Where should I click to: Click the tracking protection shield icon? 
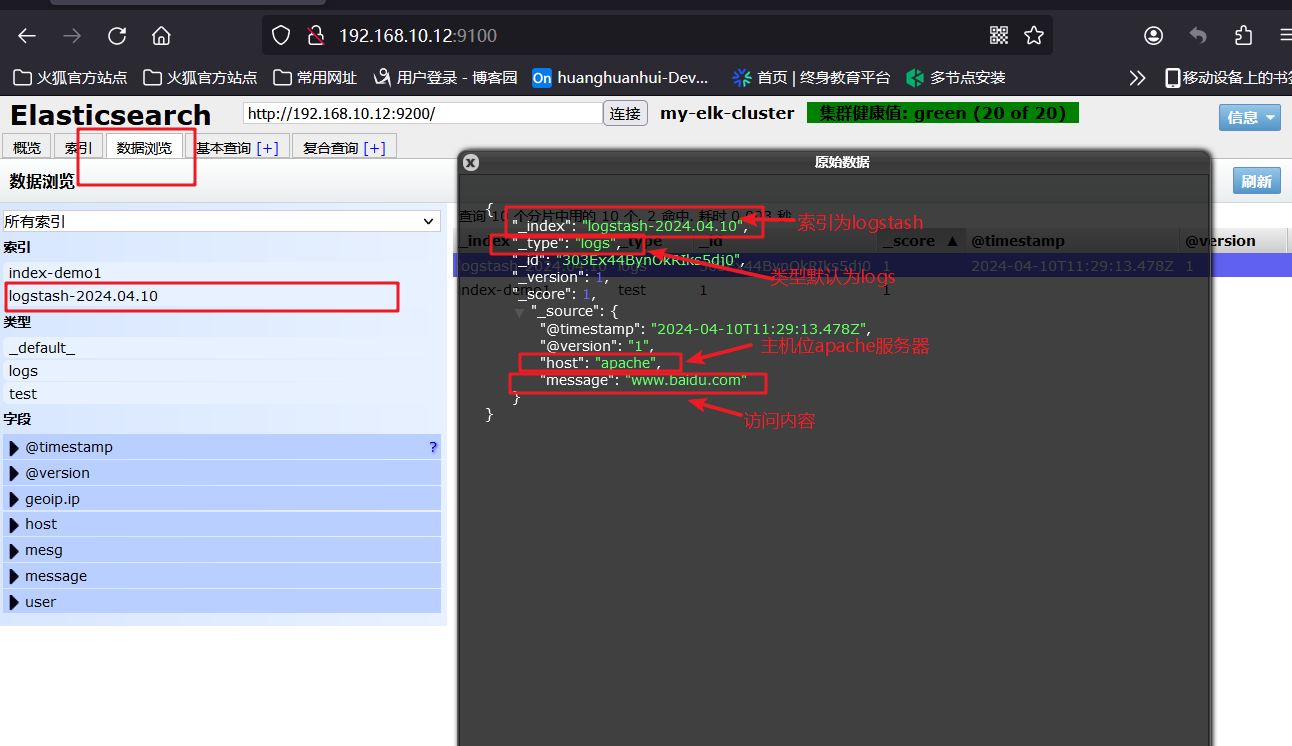click(281, 36)
